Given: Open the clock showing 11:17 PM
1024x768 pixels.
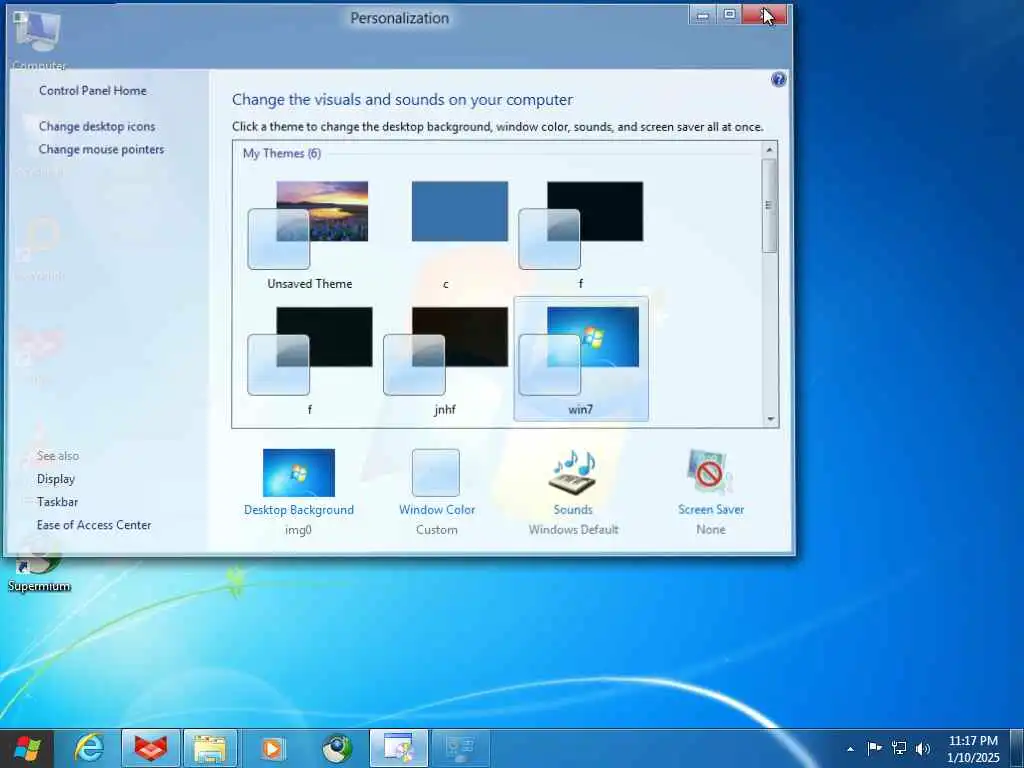Looking at the screenshot, I should (973, 748).
